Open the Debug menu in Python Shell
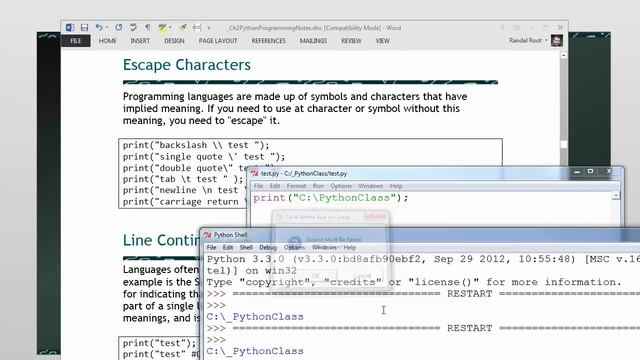 (268, 248)
